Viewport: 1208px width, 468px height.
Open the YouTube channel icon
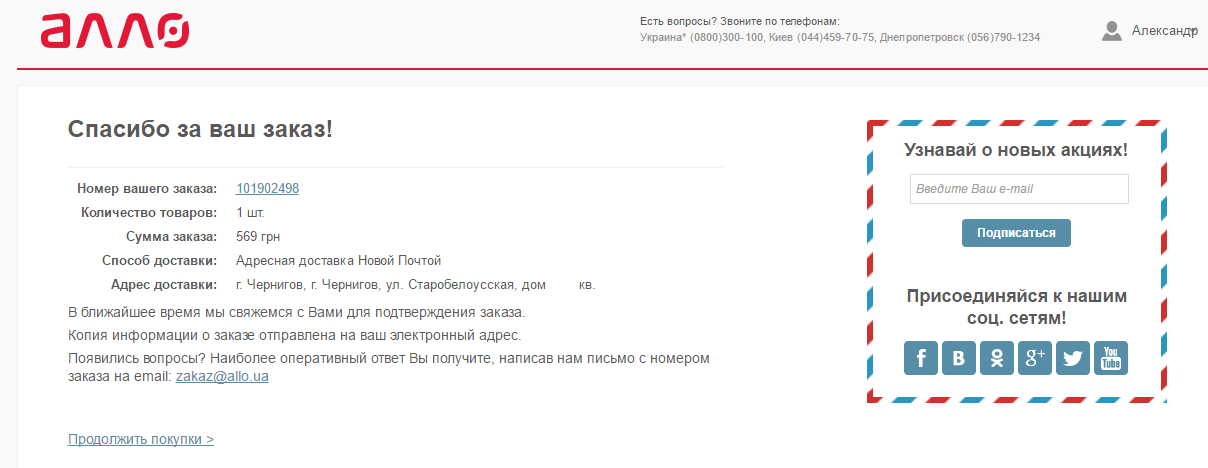1111,358
